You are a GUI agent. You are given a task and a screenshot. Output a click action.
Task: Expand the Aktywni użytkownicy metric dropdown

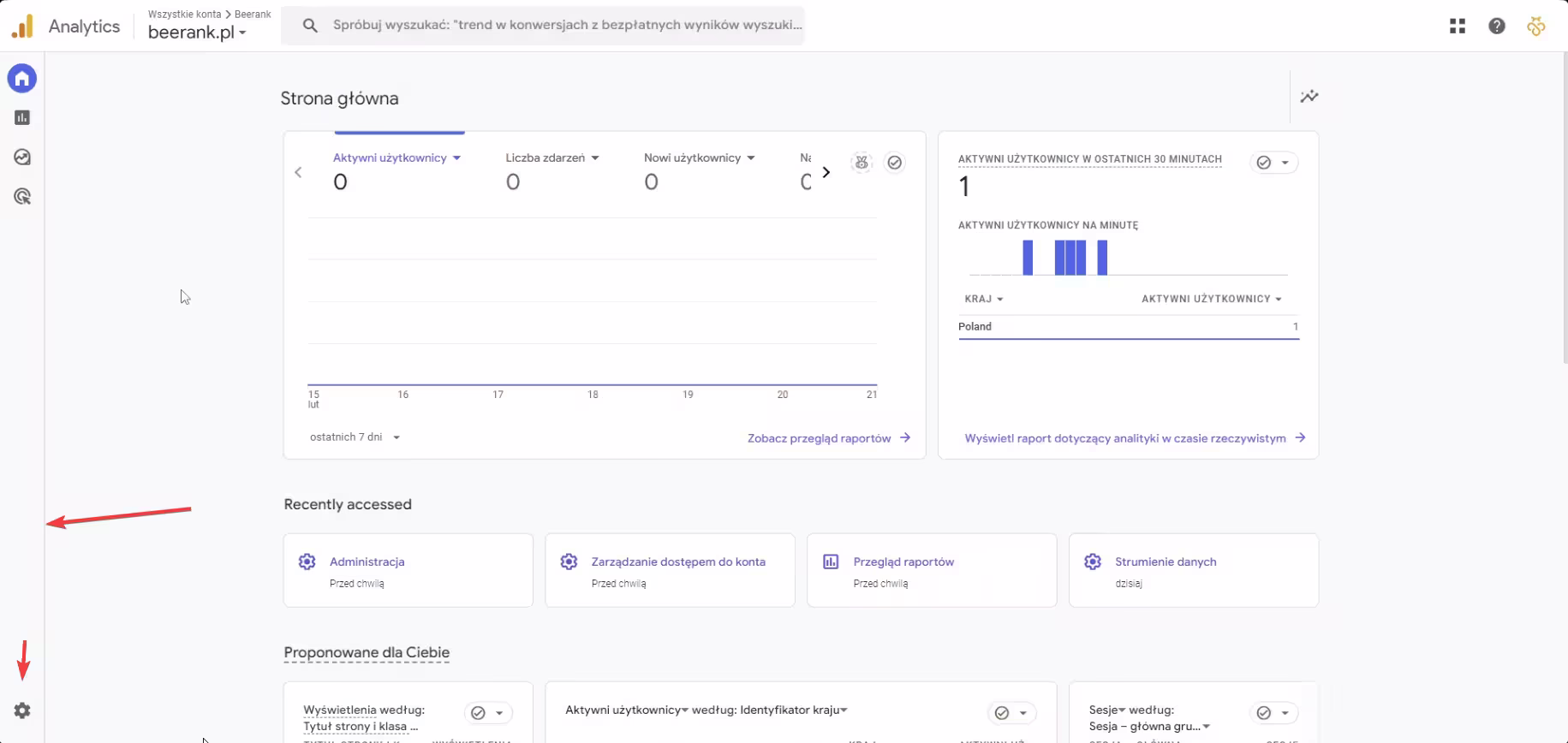pyautogui.click(x=456, y=158)
